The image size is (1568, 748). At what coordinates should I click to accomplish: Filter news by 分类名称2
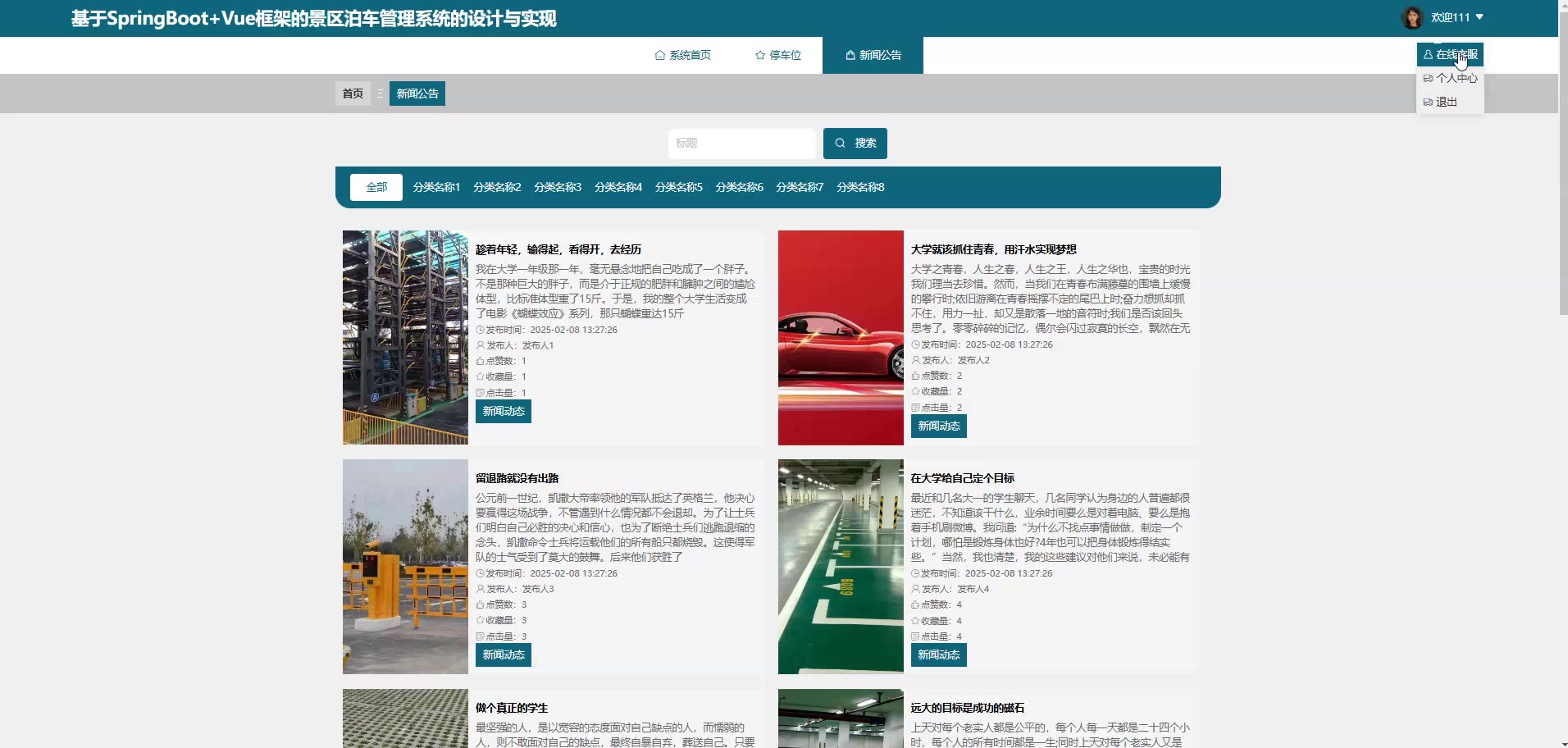coord(497,188)
